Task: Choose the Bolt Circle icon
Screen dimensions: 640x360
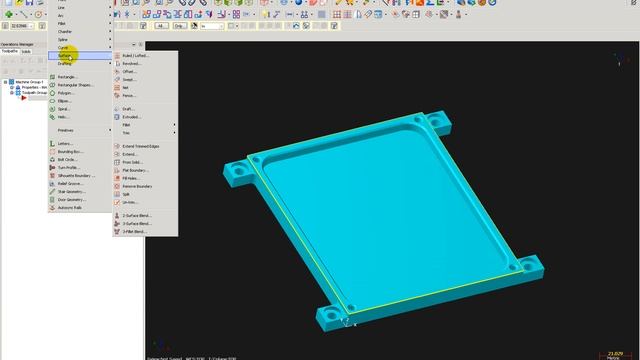Action: pyautogui.click(x=52, y=160)
